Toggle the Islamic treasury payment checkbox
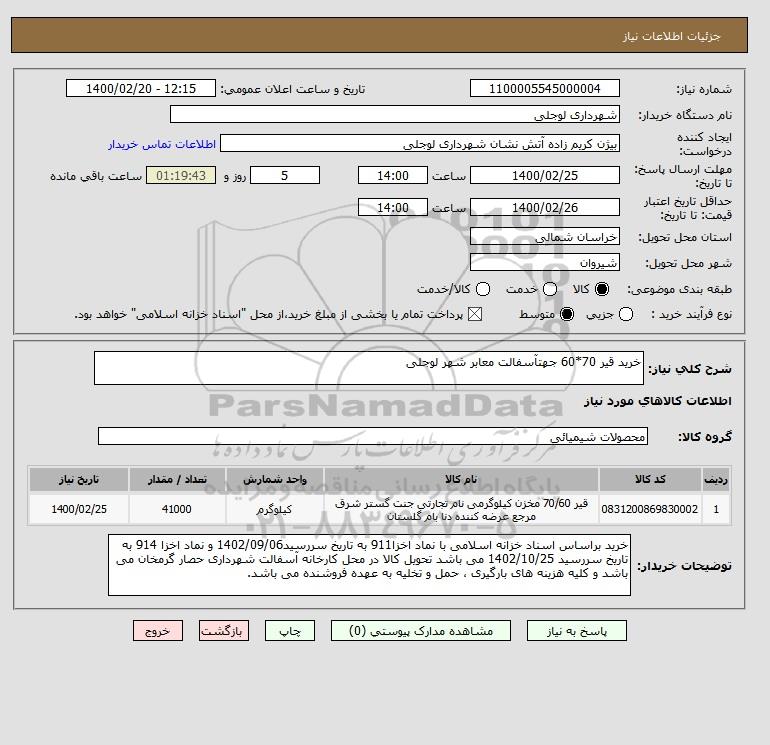 (x=475, y=314)
